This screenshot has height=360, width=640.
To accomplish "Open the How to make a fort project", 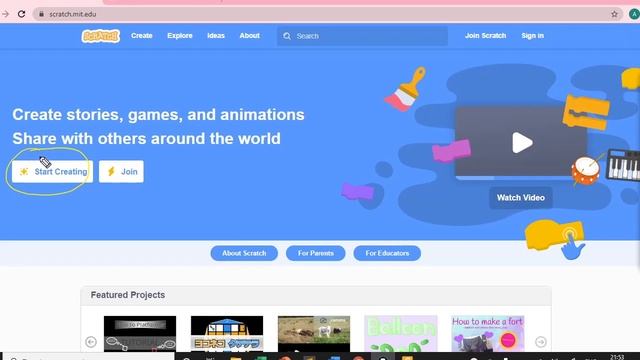I will [x=488, y=333].
